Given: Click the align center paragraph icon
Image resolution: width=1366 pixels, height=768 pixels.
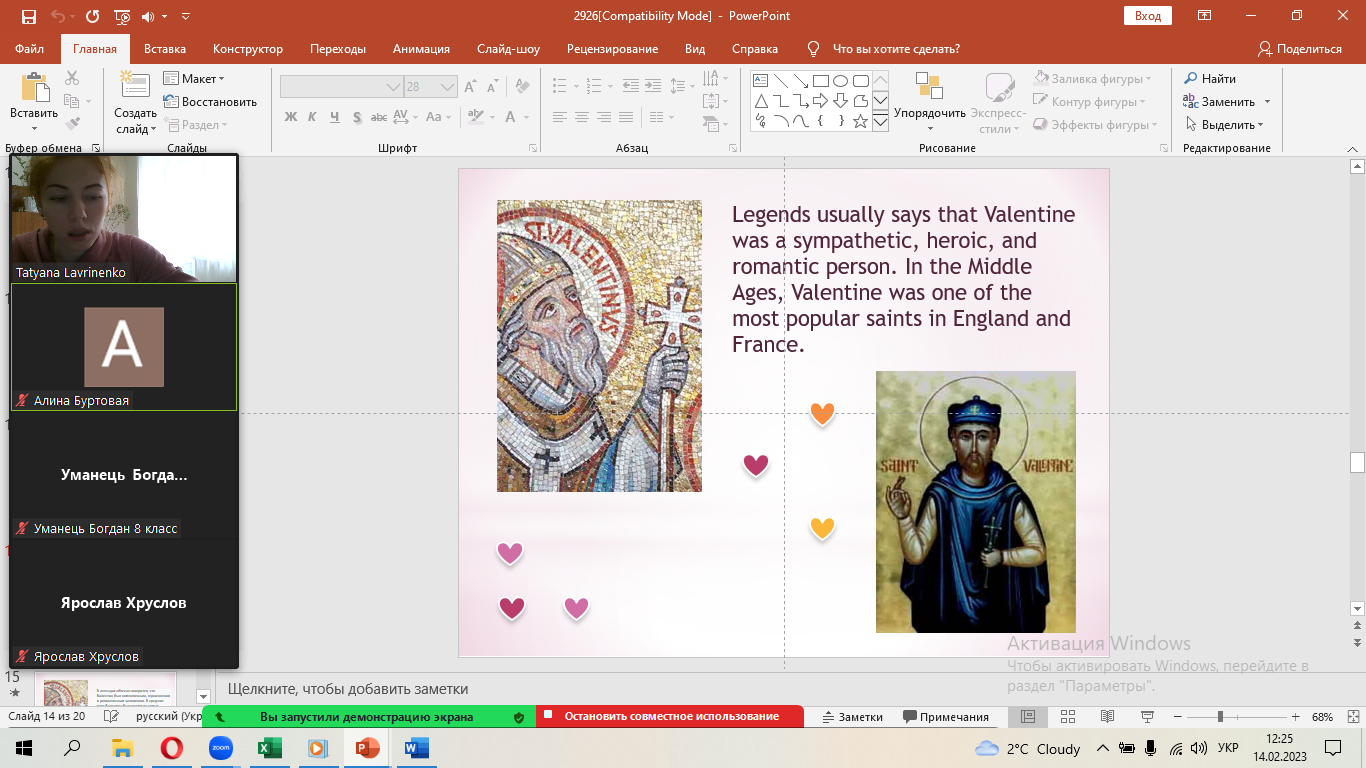Looking at the screenshot, I should click(x=582, y=117).
